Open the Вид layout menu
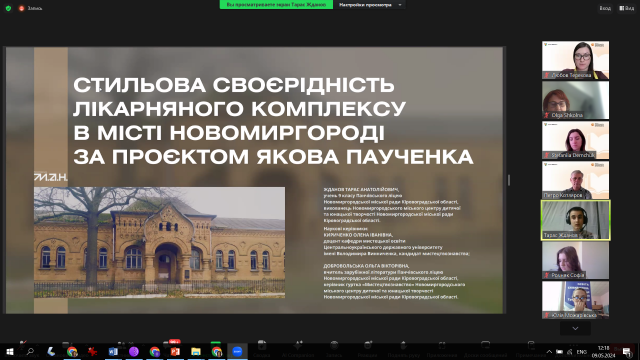Screen dimensions: 640x360 (627, 8)
